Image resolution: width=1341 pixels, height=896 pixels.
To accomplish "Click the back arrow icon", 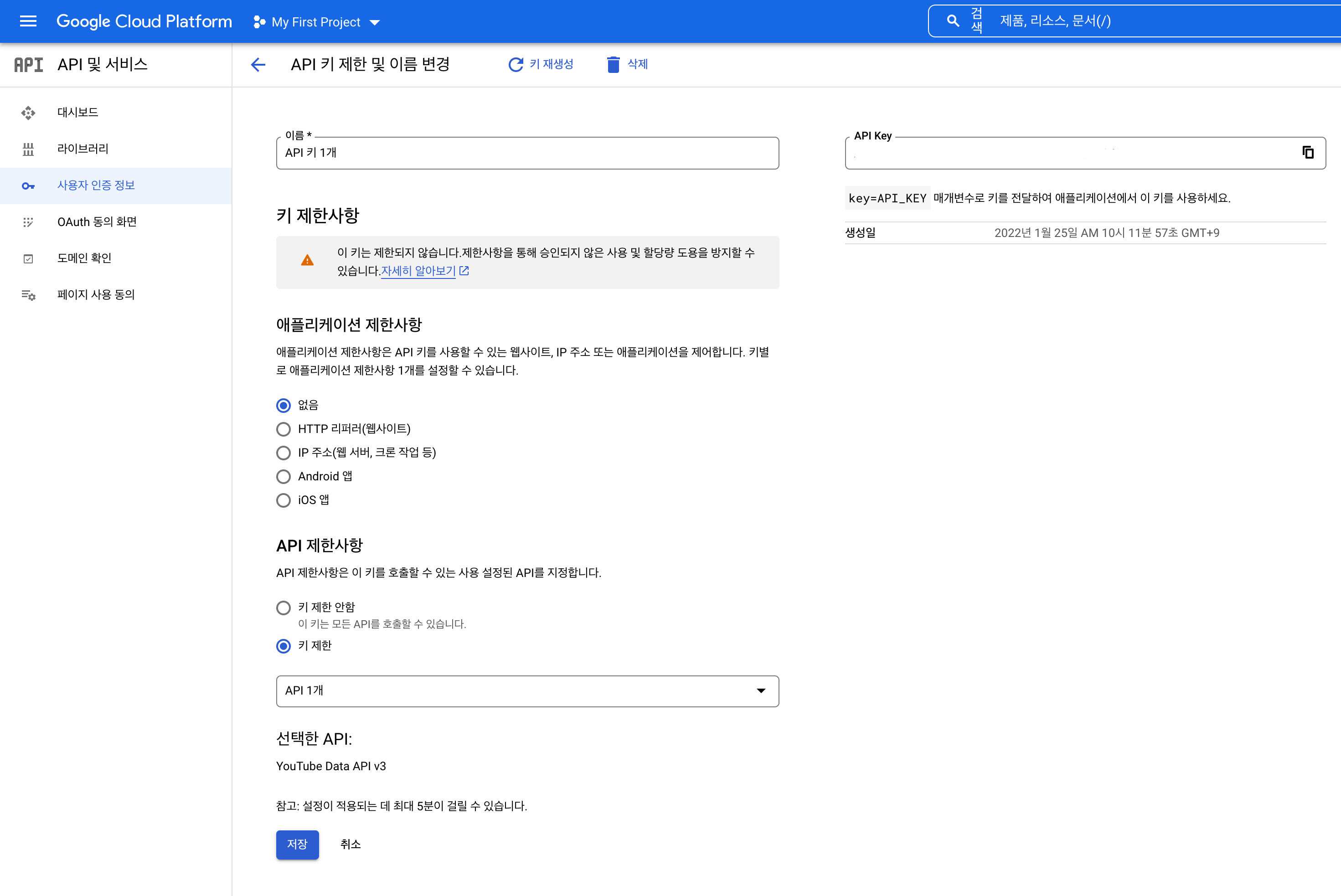I will coord(258,65).
